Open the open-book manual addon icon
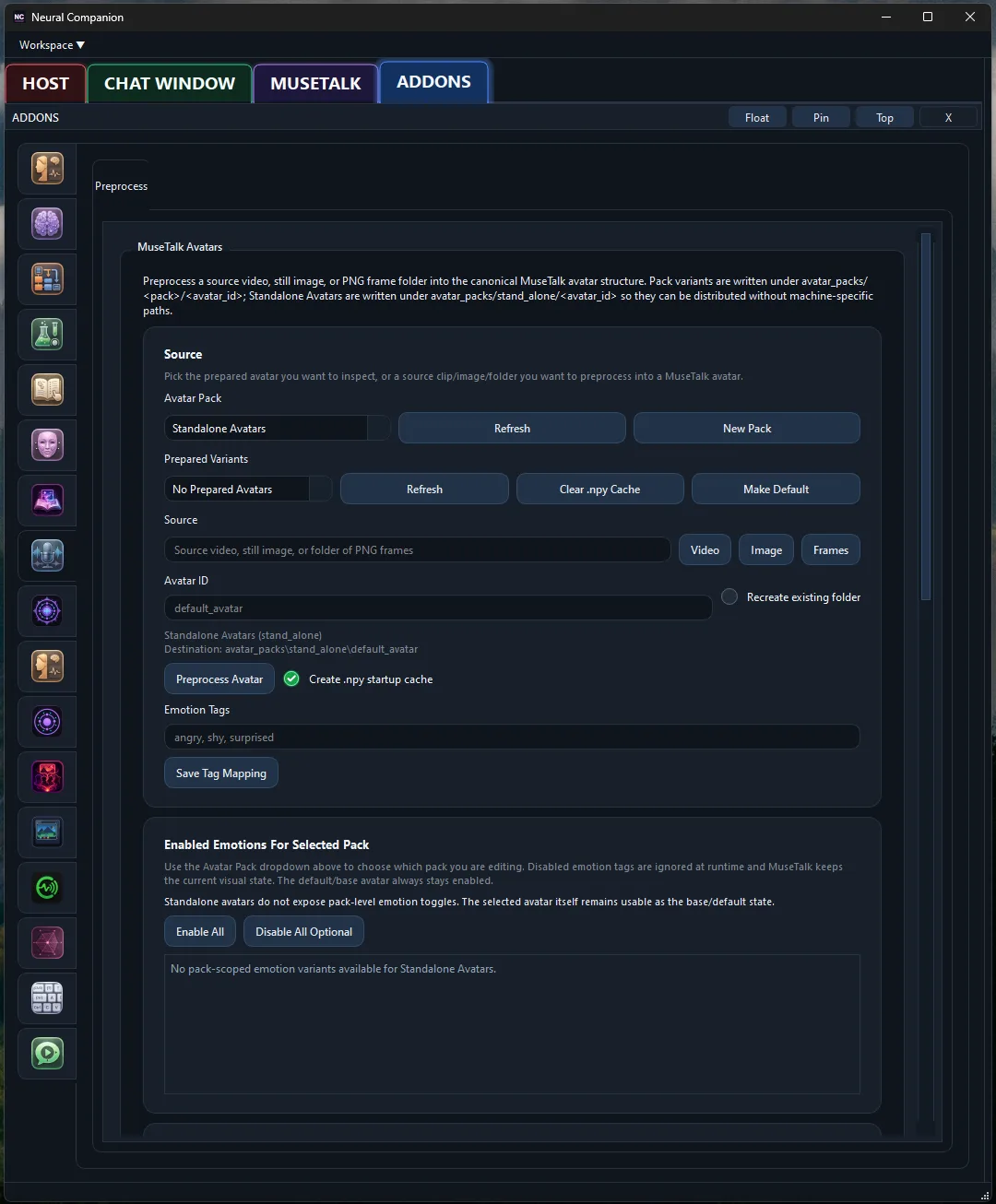 tap(47, 390)
